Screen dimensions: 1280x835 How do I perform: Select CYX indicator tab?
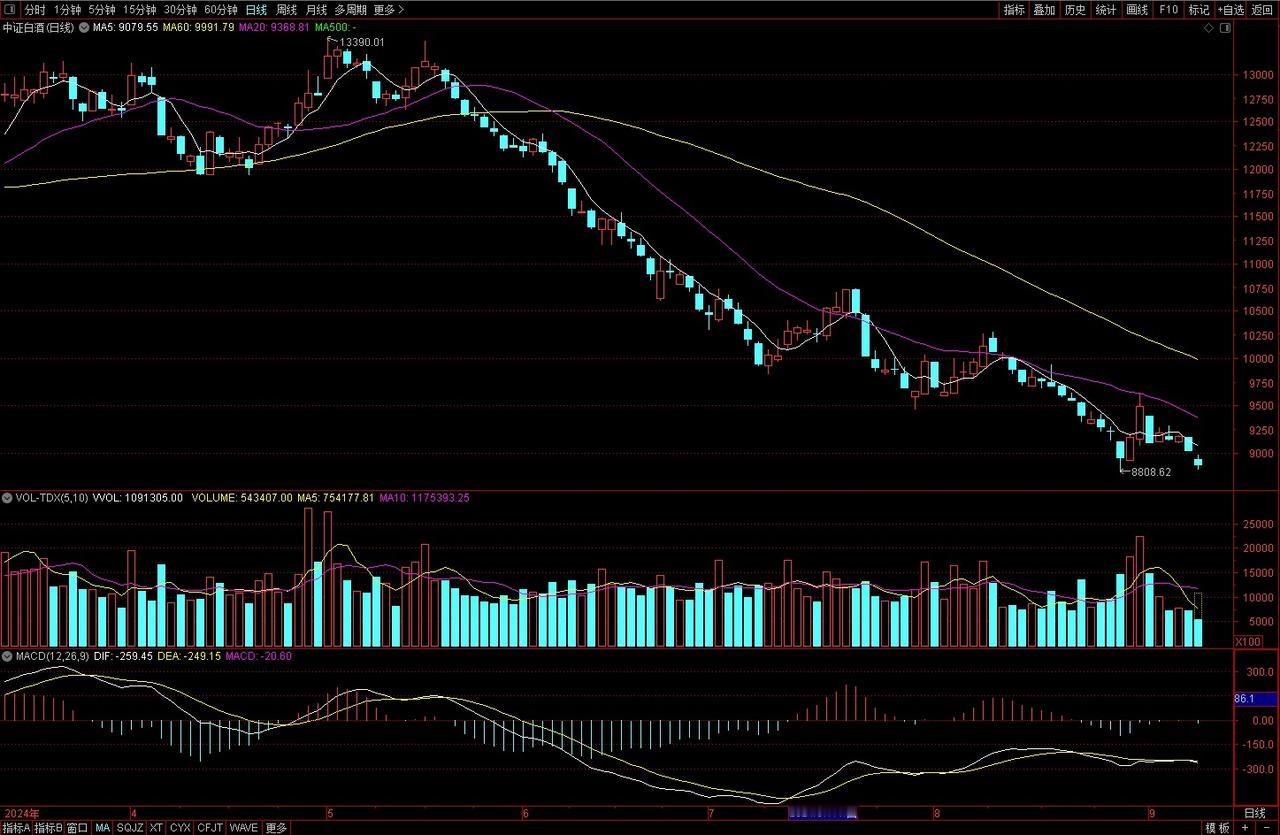(x=180, y=828)
